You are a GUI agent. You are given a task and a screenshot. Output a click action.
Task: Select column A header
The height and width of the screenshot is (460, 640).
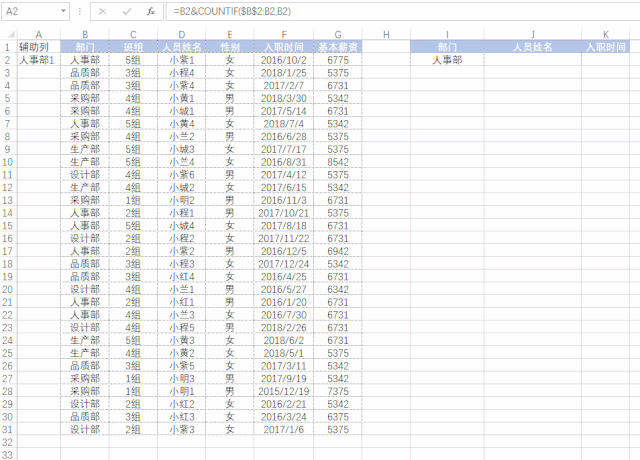[39, 35]
